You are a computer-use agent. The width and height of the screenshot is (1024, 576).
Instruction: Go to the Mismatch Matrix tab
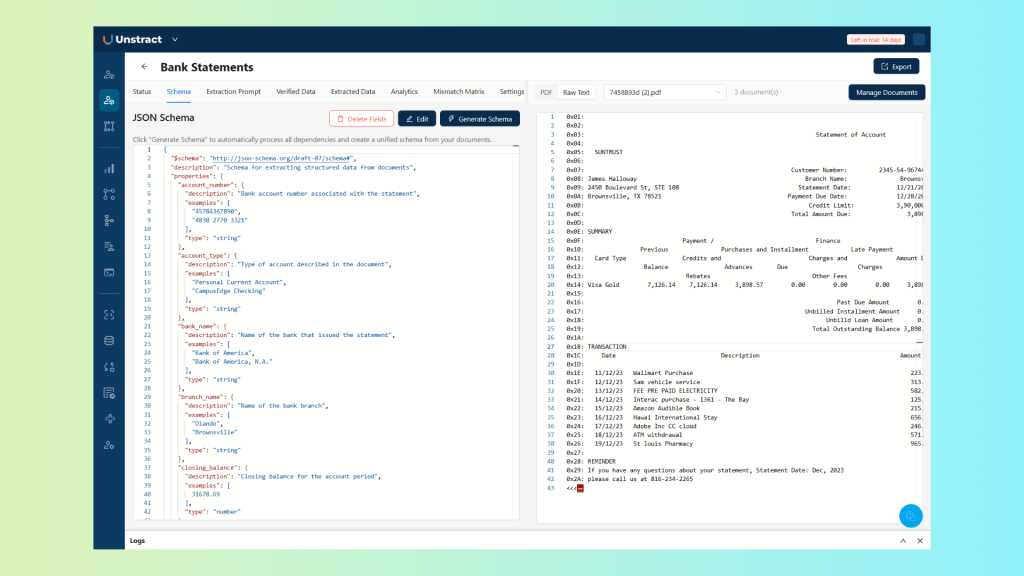pyautogui.click(x=458, y=92)
